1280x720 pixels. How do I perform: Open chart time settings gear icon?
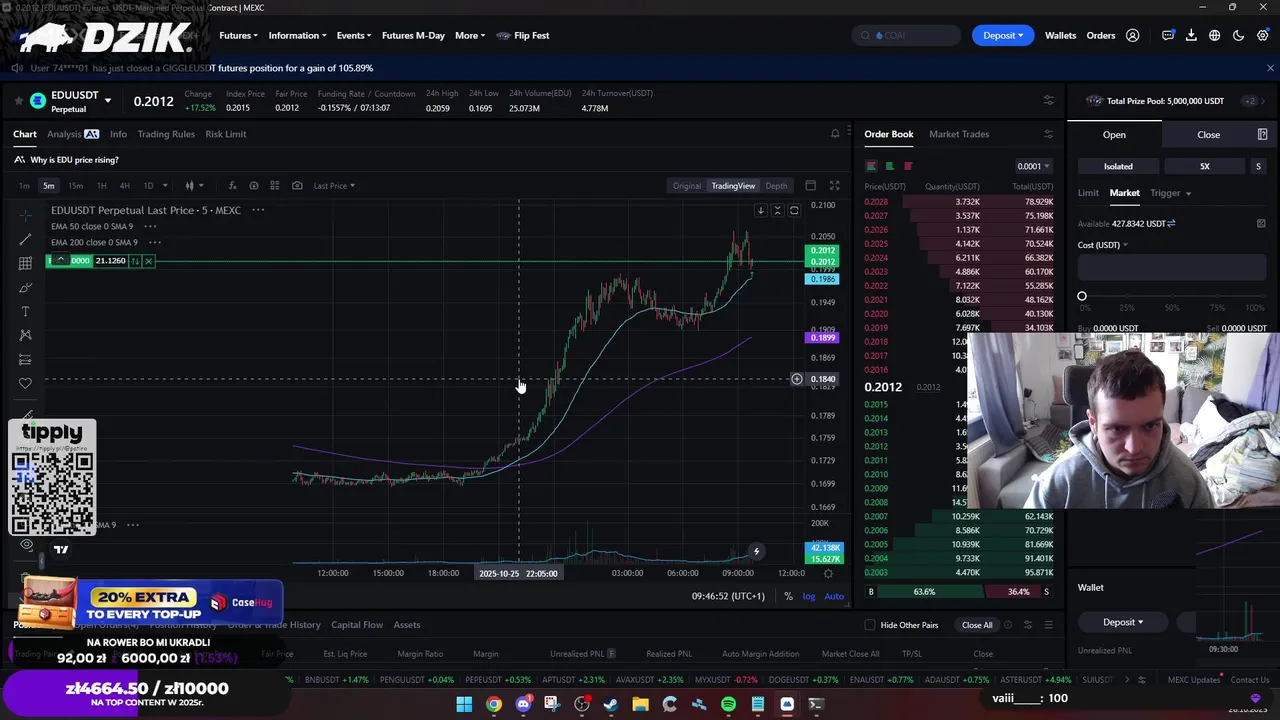pos(828,573)
